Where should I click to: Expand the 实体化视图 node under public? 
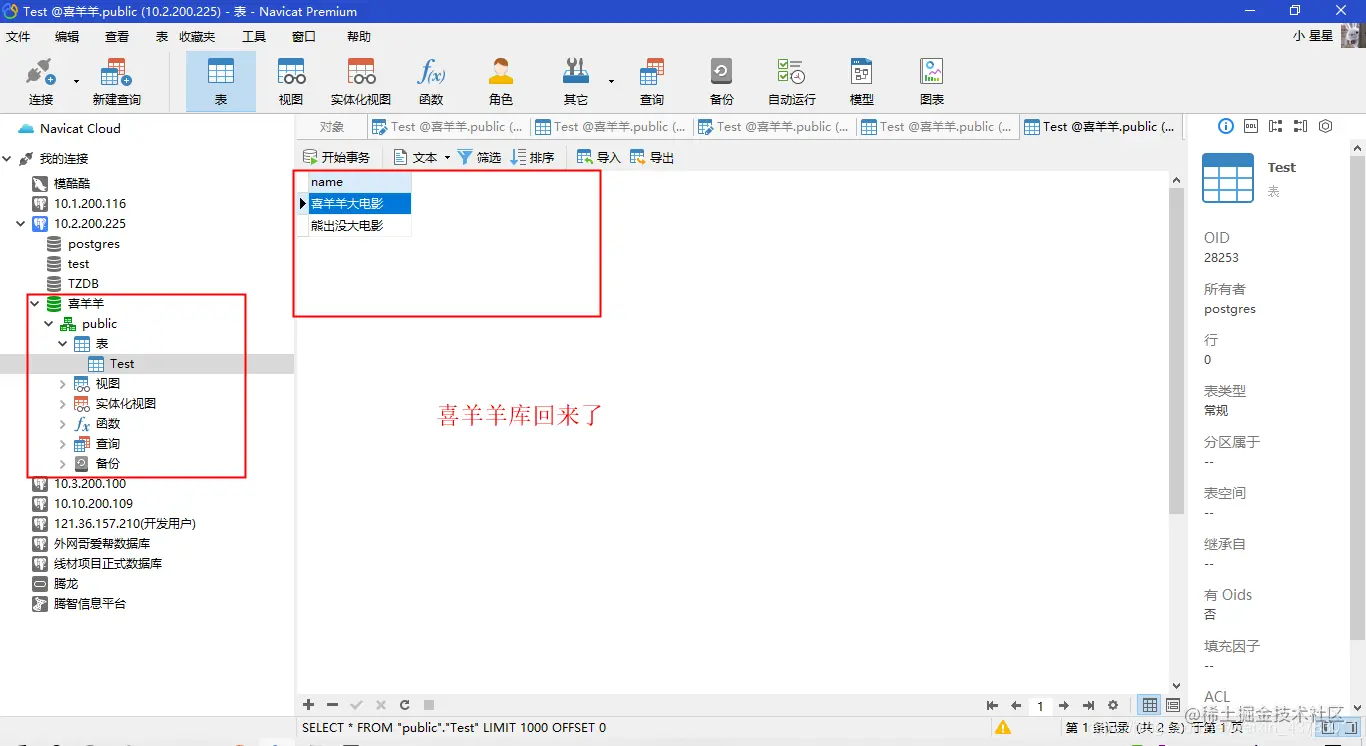(x=62, y=403)
